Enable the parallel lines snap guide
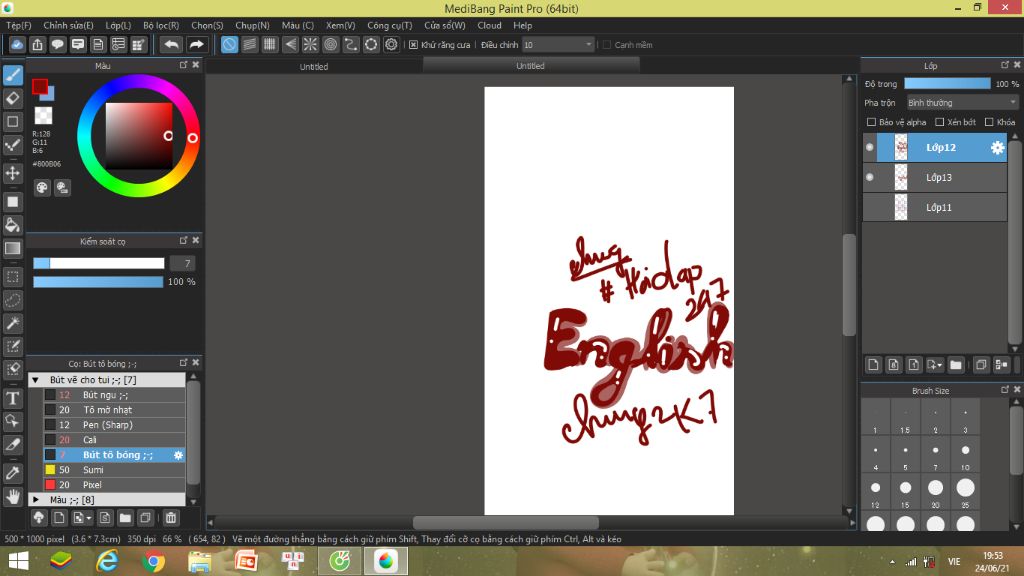This screenshot has width=1024, height=576. click(249, 44)
